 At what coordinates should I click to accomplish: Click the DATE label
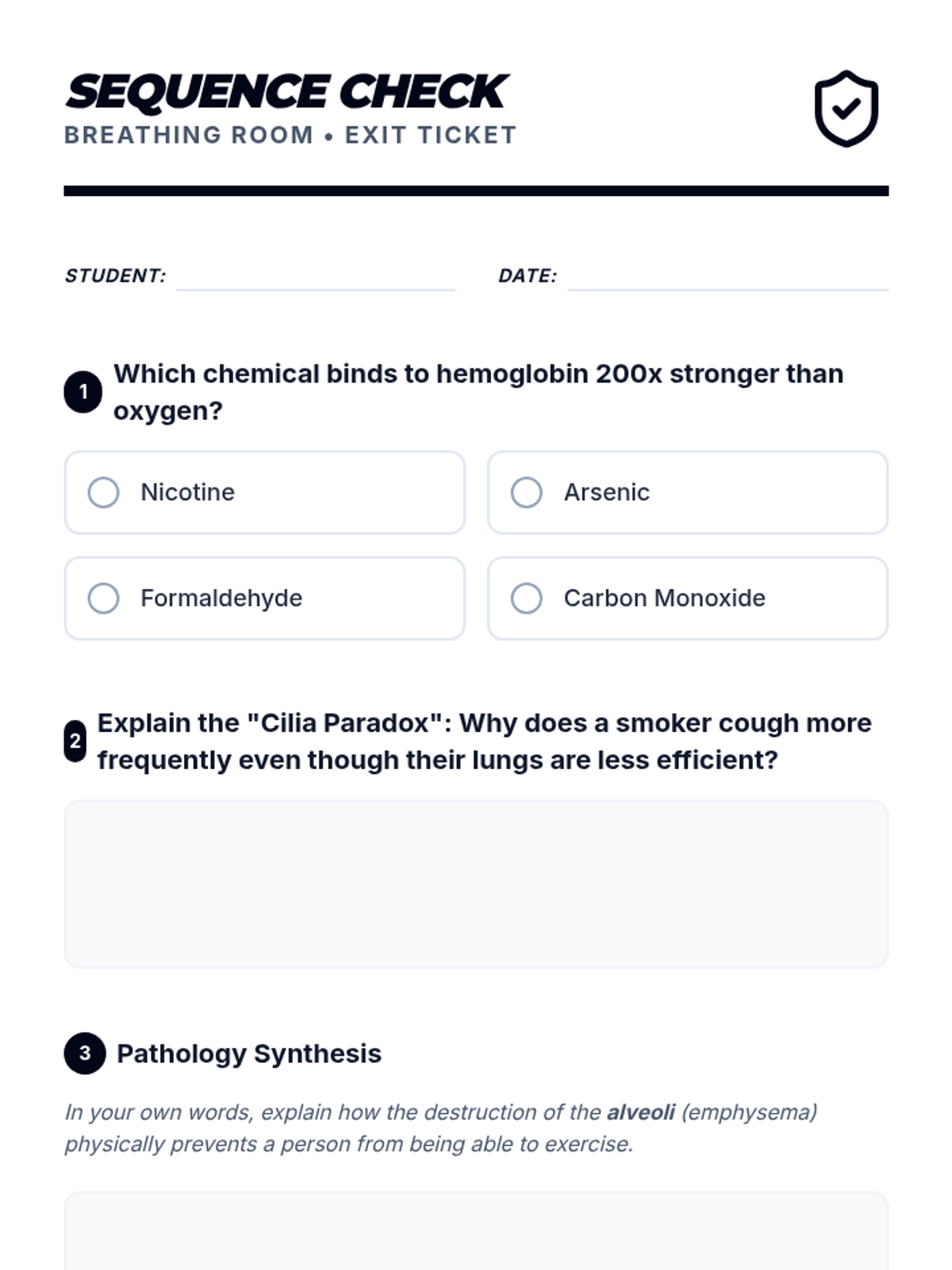tap(528, 276)
